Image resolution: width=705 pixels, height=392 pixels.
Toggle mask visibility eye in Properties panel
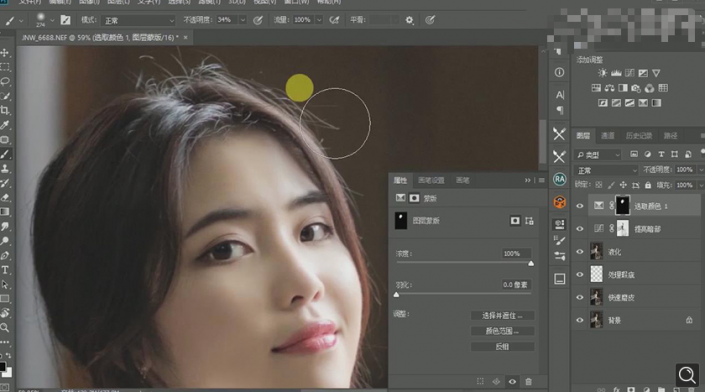click(x=512, y=382)
